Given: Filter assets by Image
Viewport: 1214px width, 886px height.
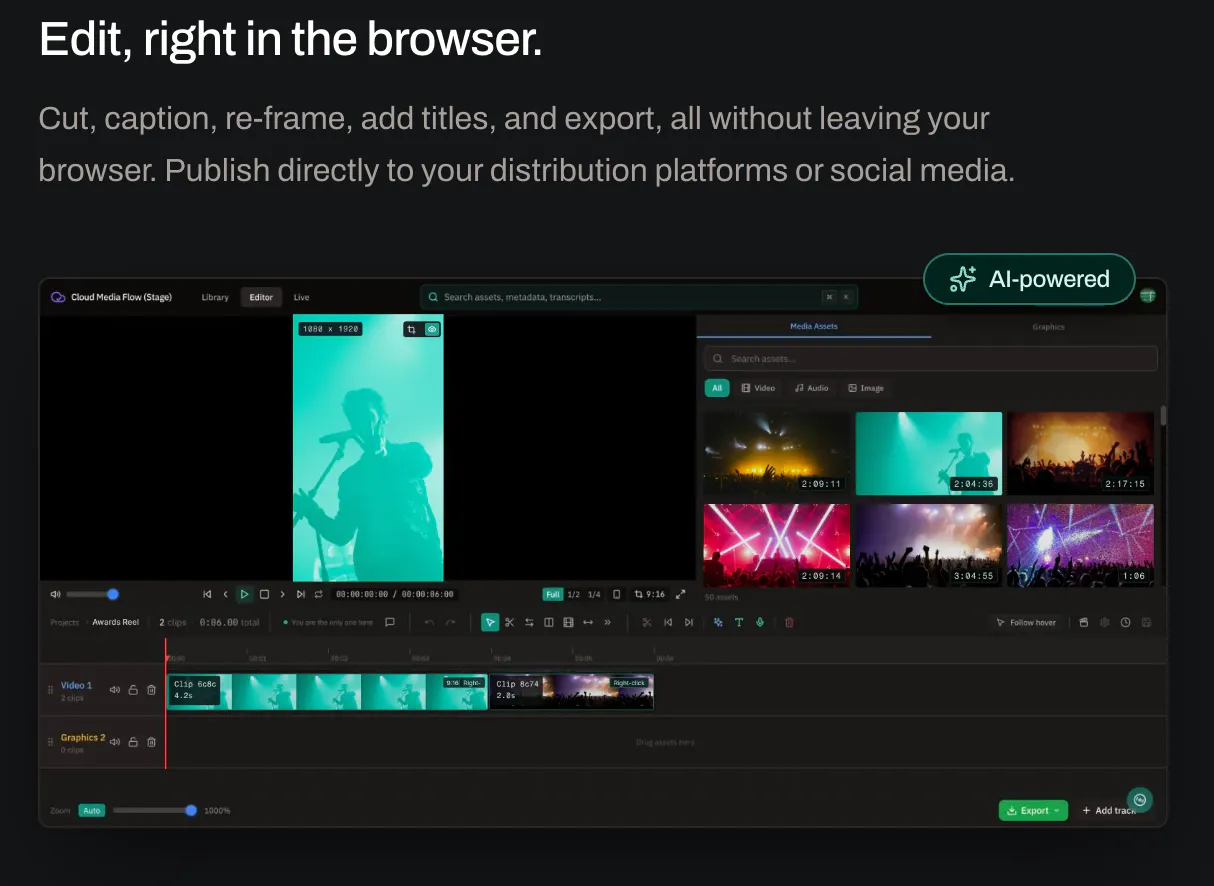Looking at the screenshot, I should click(865, 388).
